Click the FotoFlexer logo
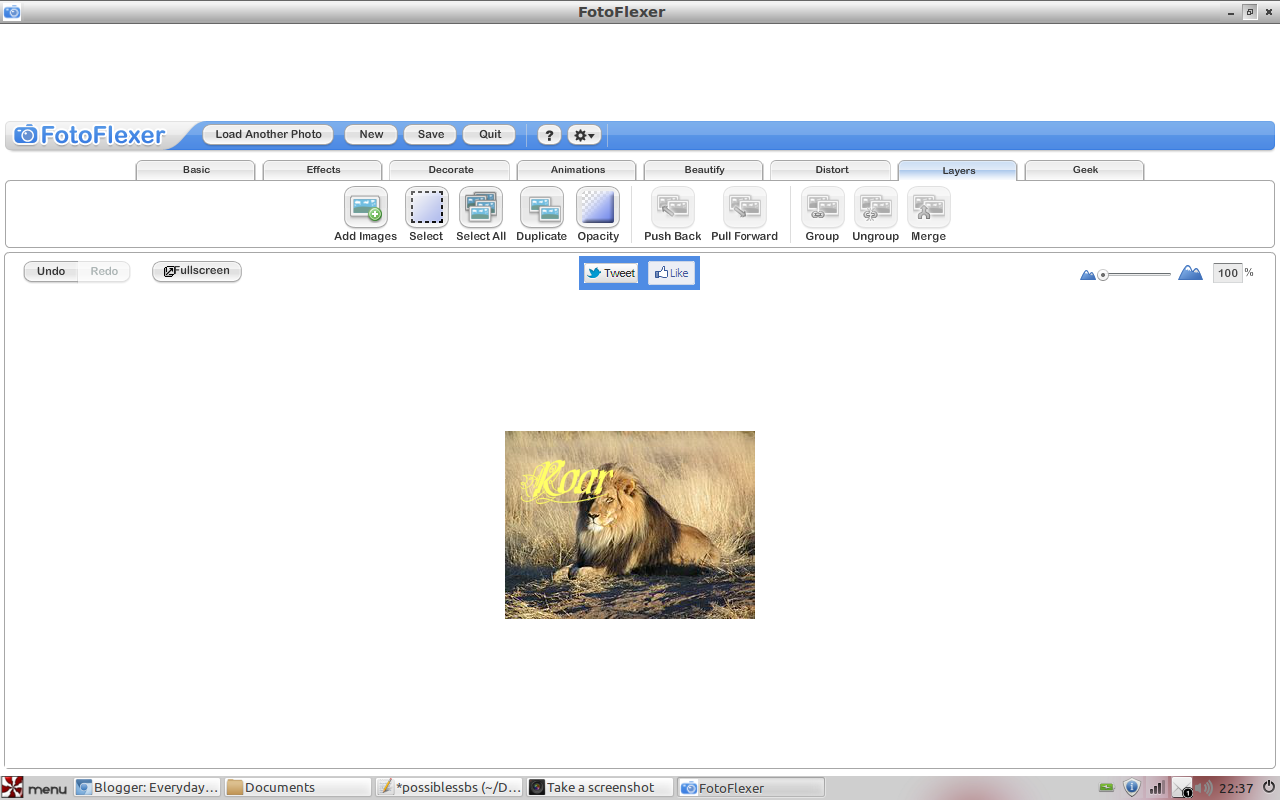This screenshot has height=800, width=1280. pyautogui.click(x=90, y=135)
